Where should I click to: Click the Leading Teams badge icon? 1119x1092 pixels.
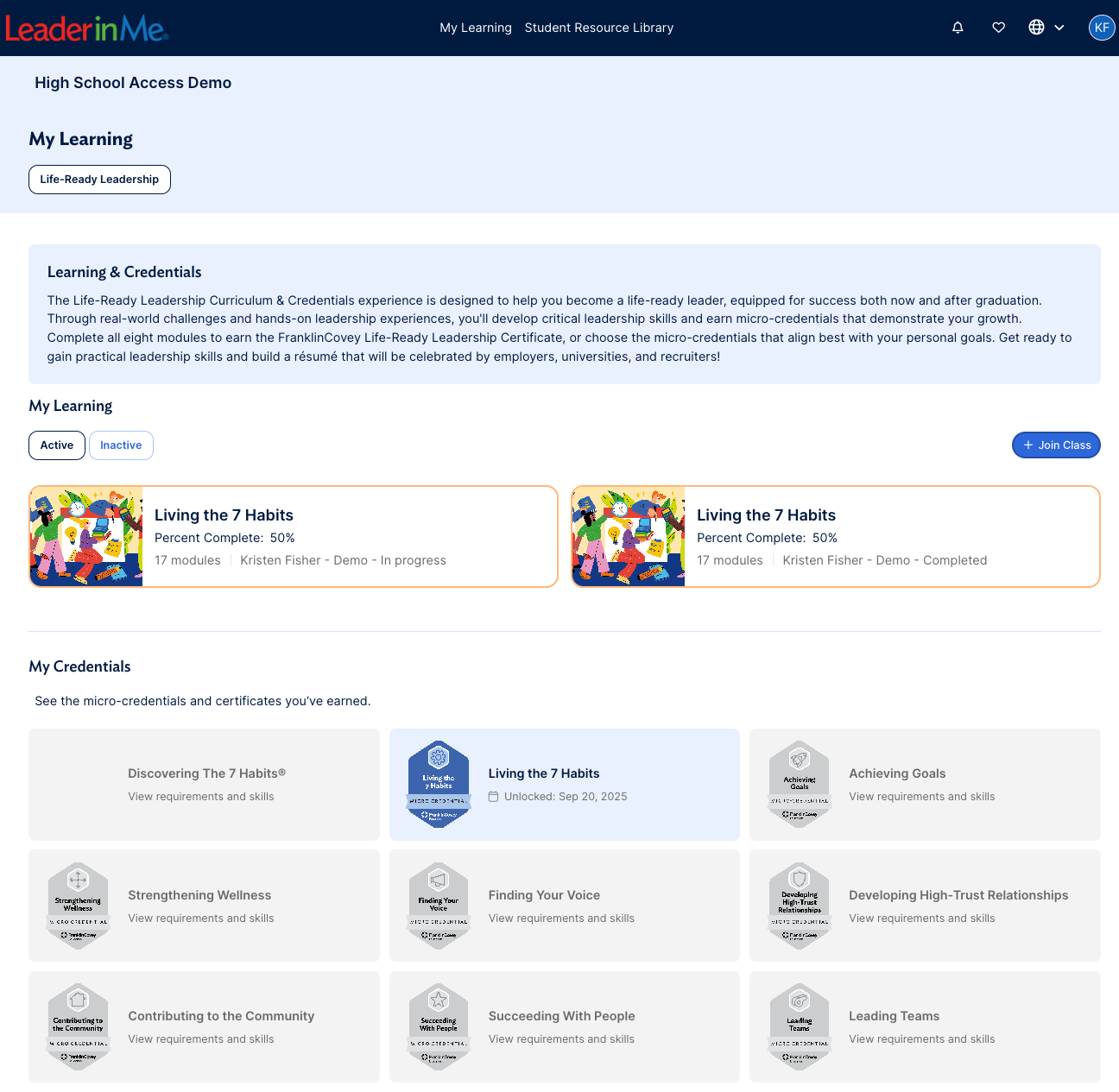coord(800,1027)
